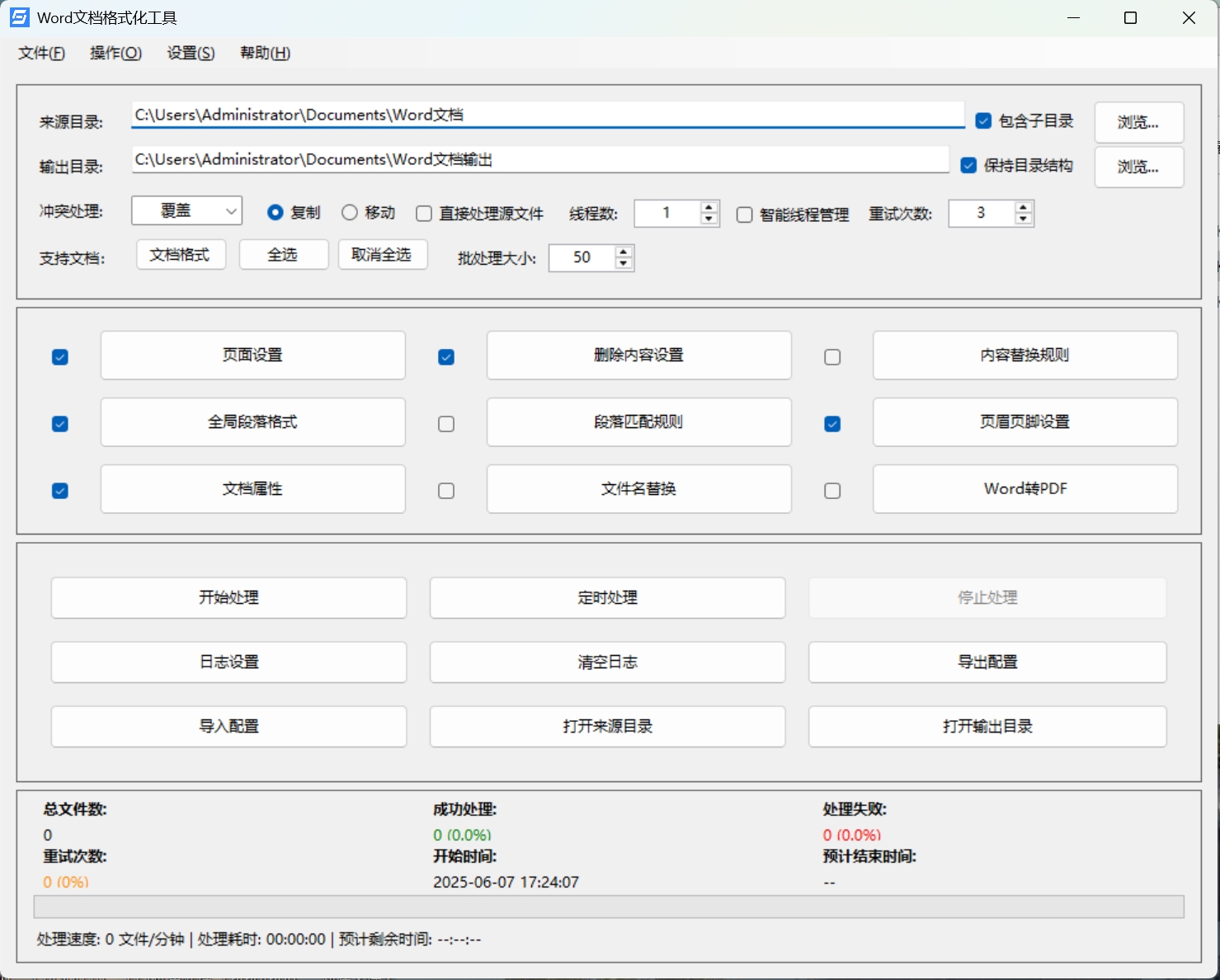Open 文件名替换 settings
The width and height of the screenshot is (1220, 980).
tap(639, 489)
